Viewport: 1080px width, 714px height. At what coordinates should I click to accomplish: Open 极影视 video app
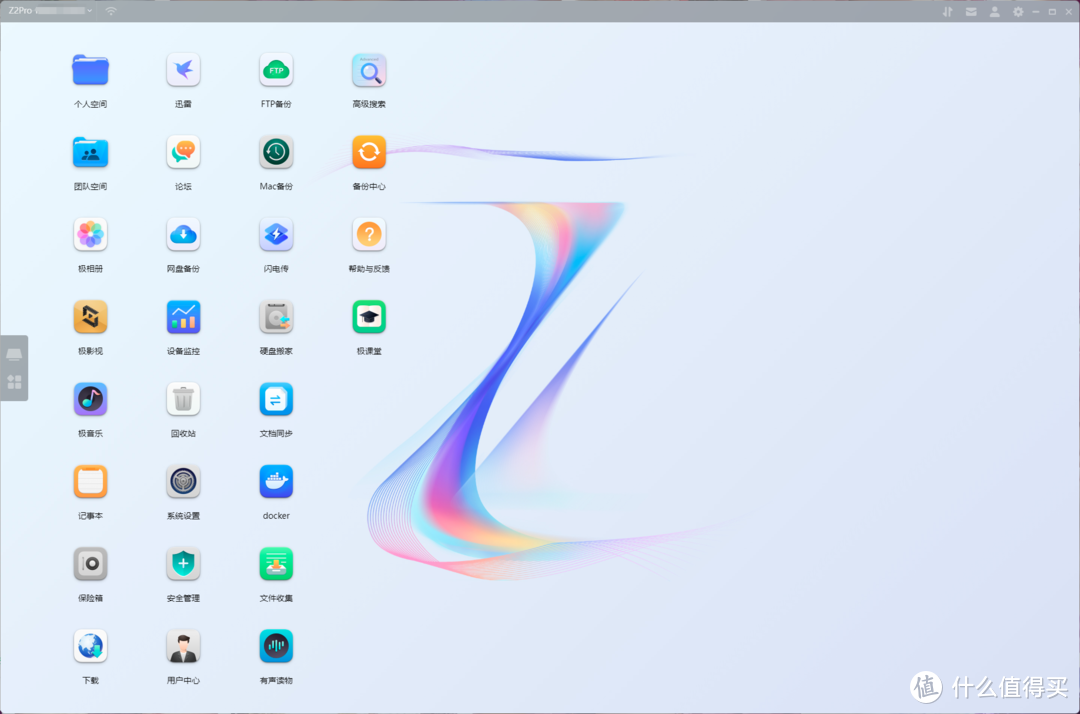(90, 317)
